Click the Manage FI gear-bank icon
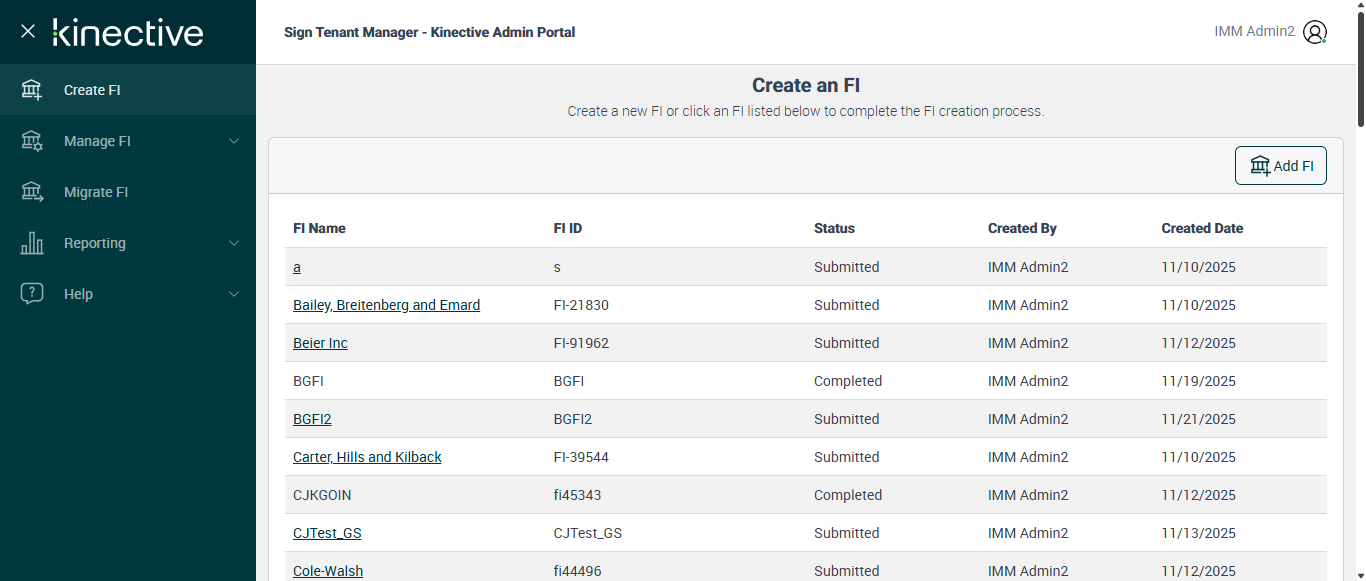Screen dimensions: 1366x581 coord(32,141)
